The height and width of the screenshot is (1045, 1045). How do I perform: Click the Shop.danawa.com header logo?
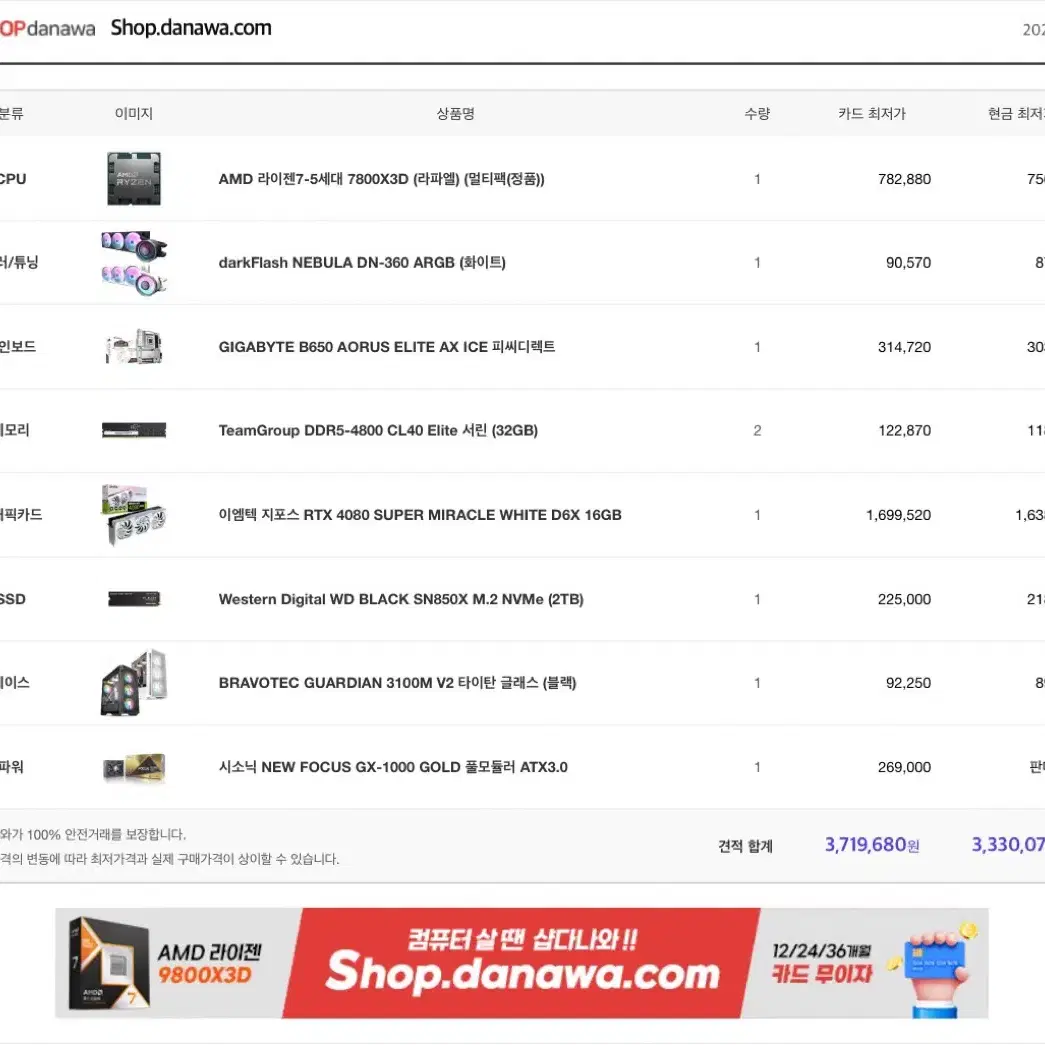[x=191, y=28]
